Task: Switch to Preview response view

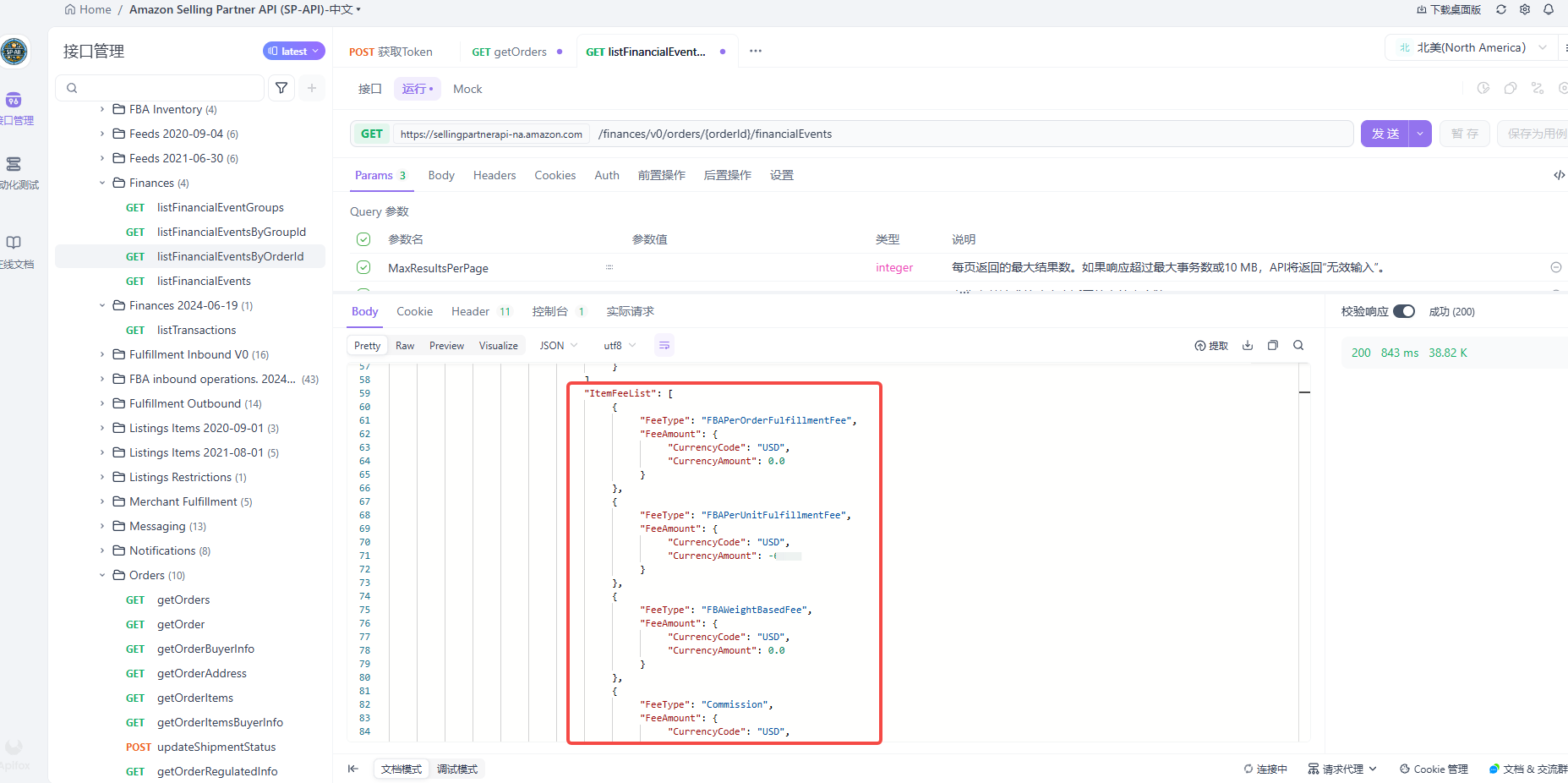Action: [446, 345]
